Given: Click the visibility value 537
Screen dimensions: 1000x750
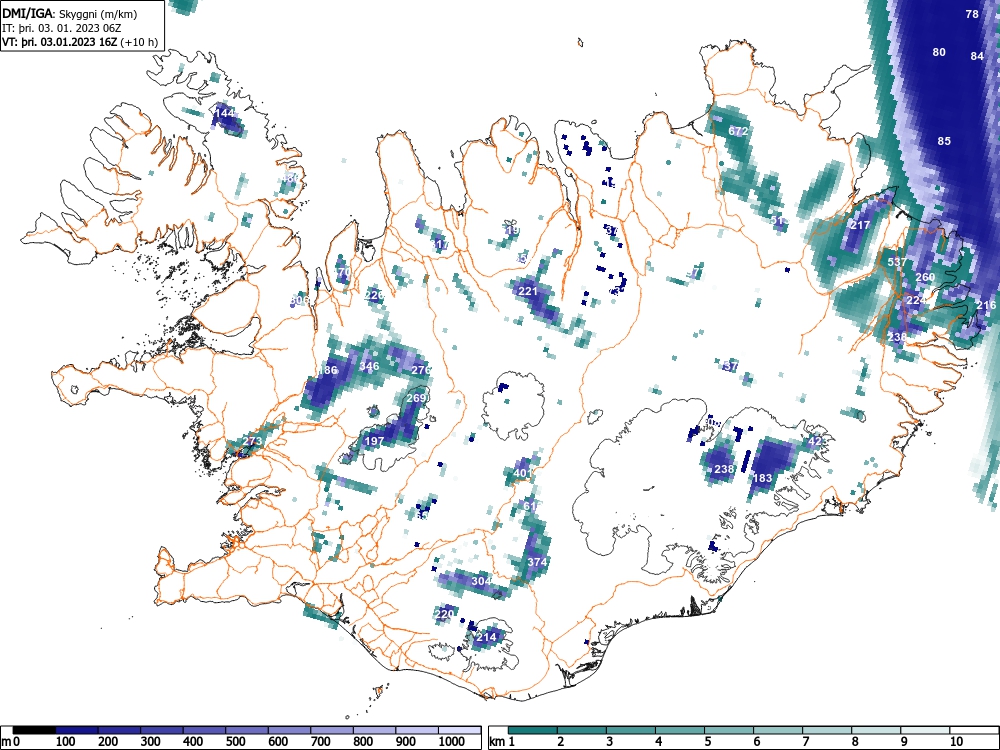Looking at the screenshot, I should (x=897, y=262).
